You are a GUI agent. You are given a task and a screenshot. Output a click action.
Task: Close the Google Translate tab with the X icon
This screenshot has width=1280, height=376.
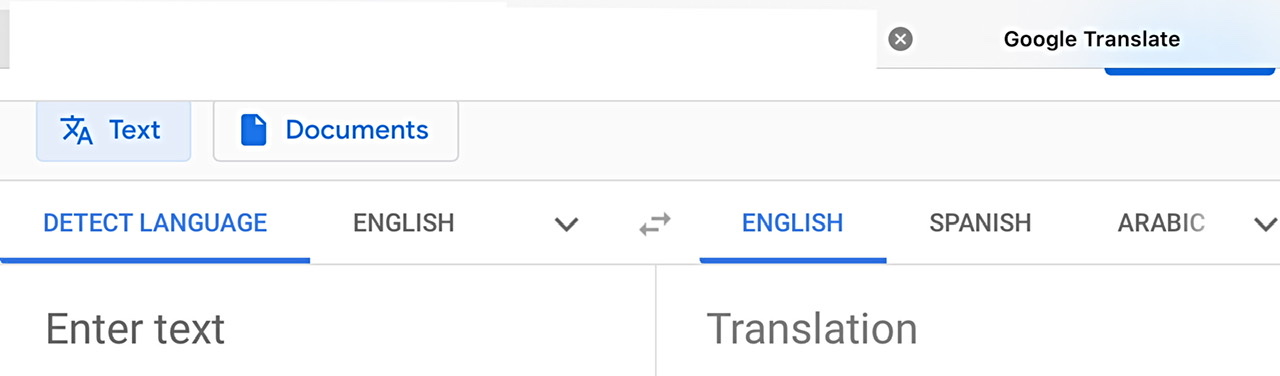(x=901, y=39)
